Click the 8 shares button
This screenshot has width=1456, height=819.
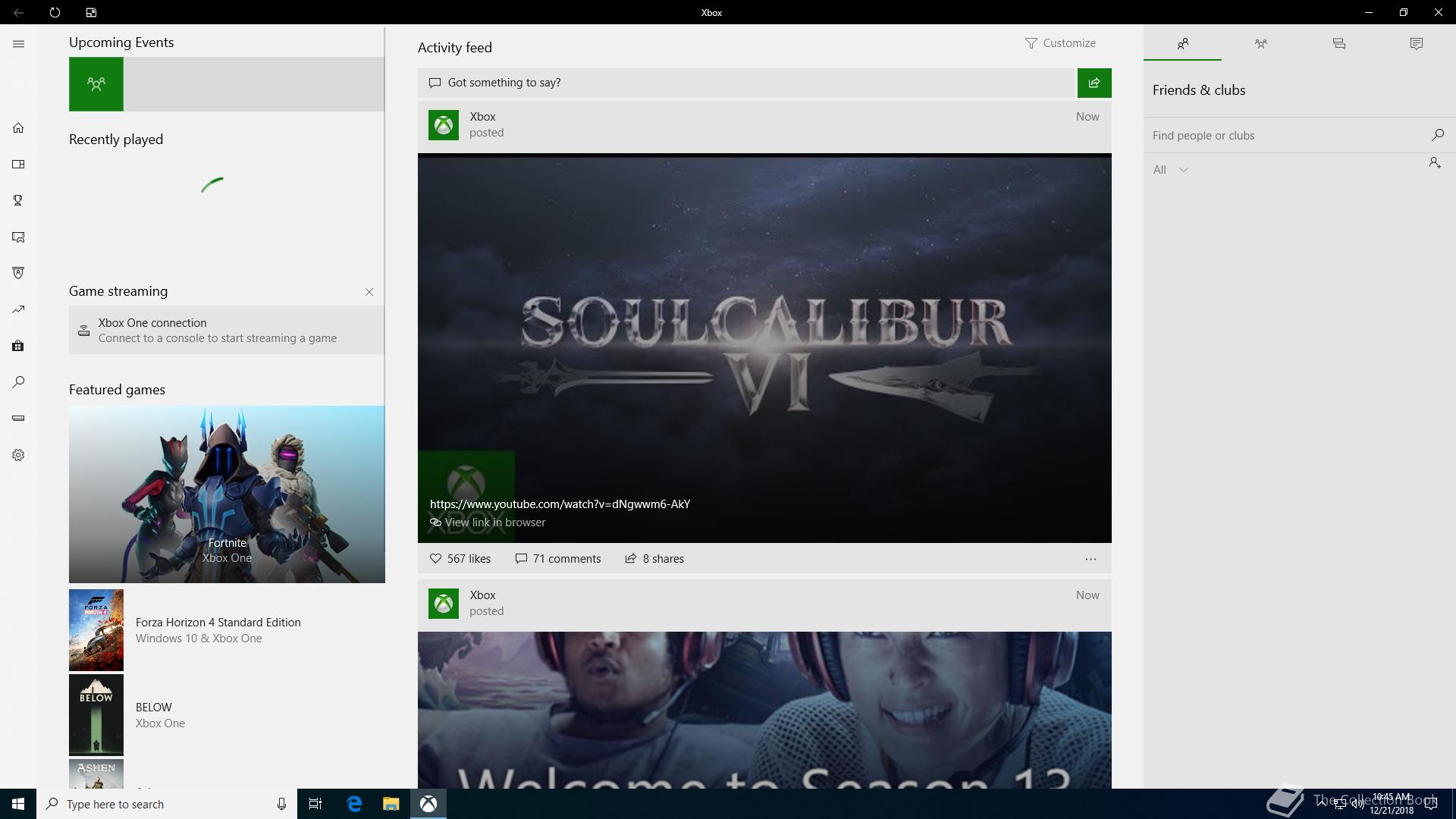(x=654, y=559)
